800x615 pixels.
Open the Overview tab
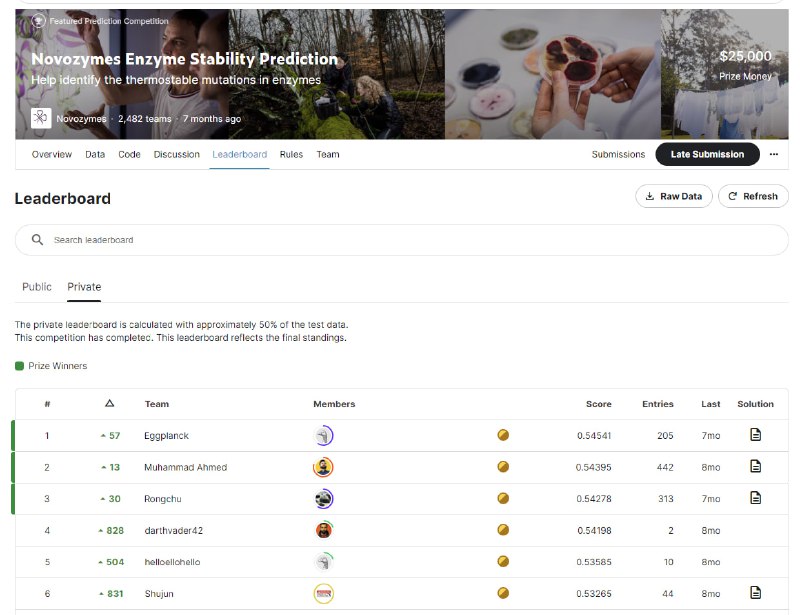pos(52,154)
